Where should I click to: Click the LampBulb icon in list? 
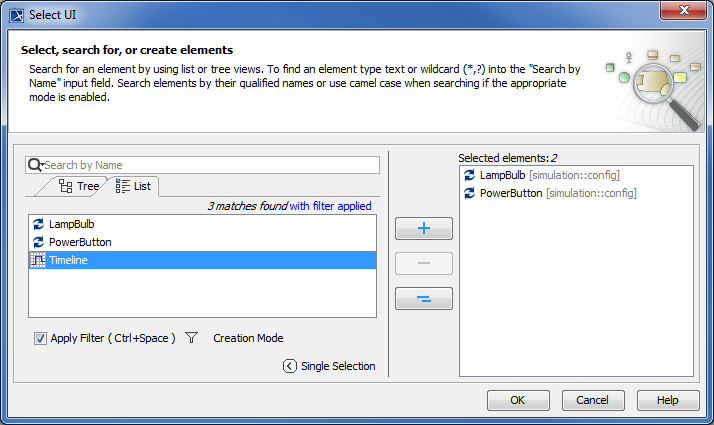pos(38,224)
